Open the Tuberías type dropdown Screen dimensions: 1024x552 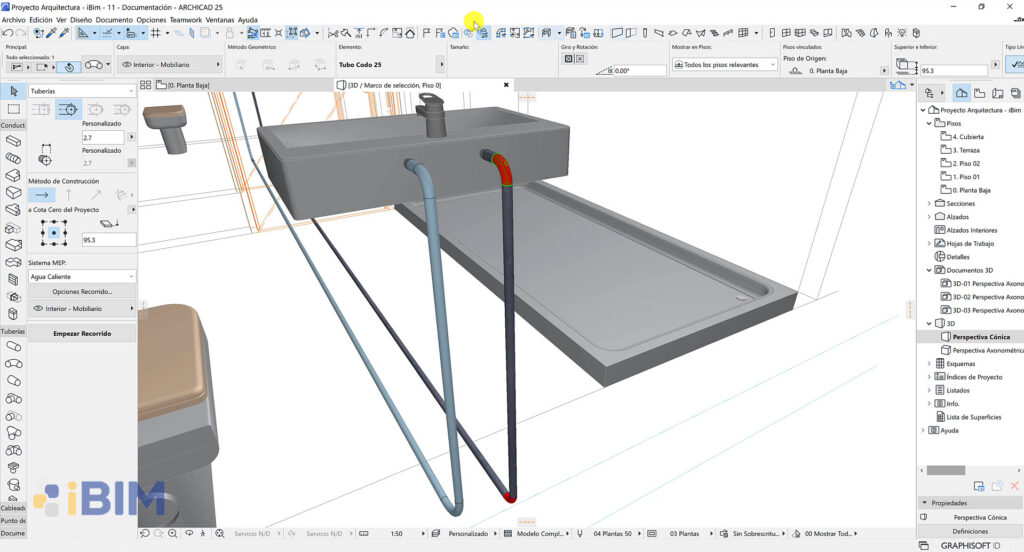[82, 91]
